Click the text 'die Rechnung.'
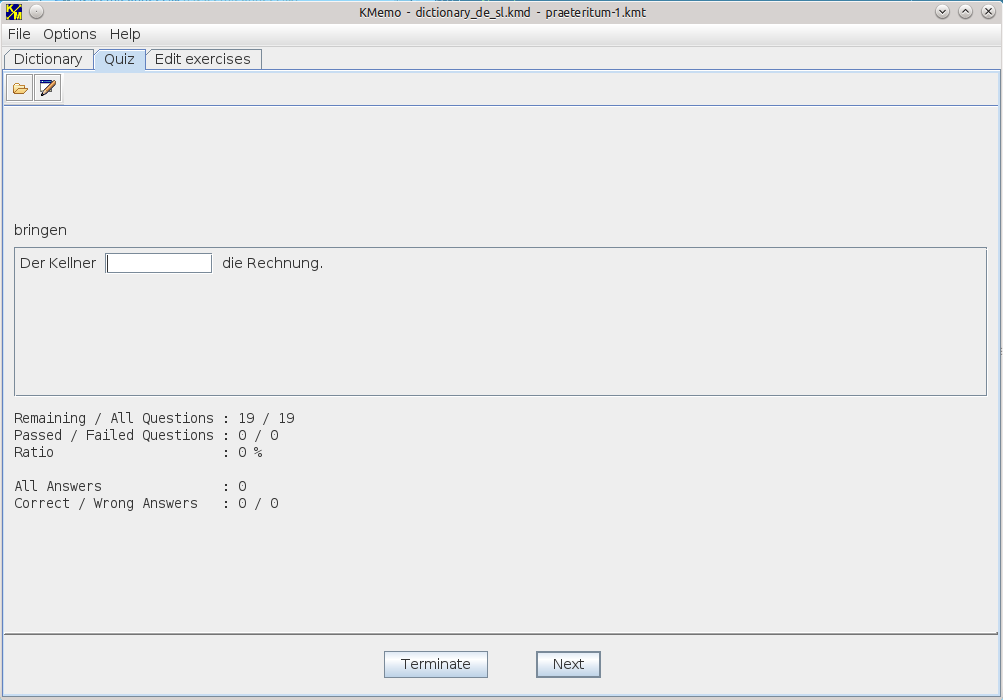The height and width of the screenshot is (700, 1003). [272, 263]
